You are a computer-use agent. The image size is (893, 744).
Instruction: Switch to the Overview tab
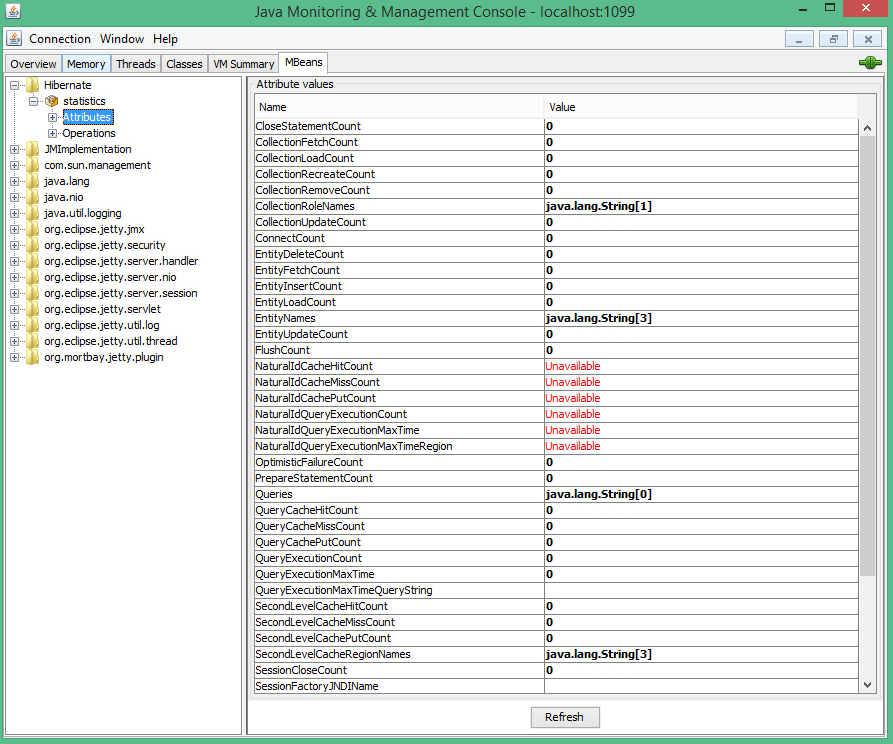point(33,64)
